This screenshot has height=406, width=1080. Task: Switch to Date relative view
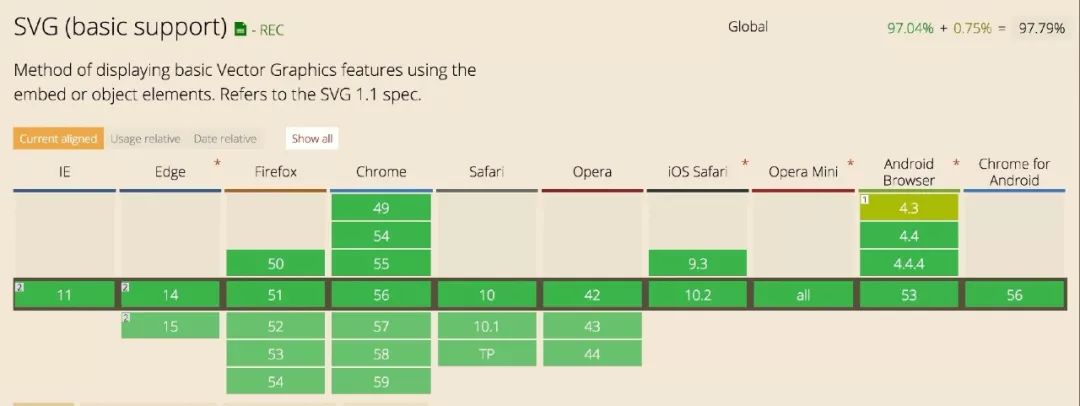[225, 139]
